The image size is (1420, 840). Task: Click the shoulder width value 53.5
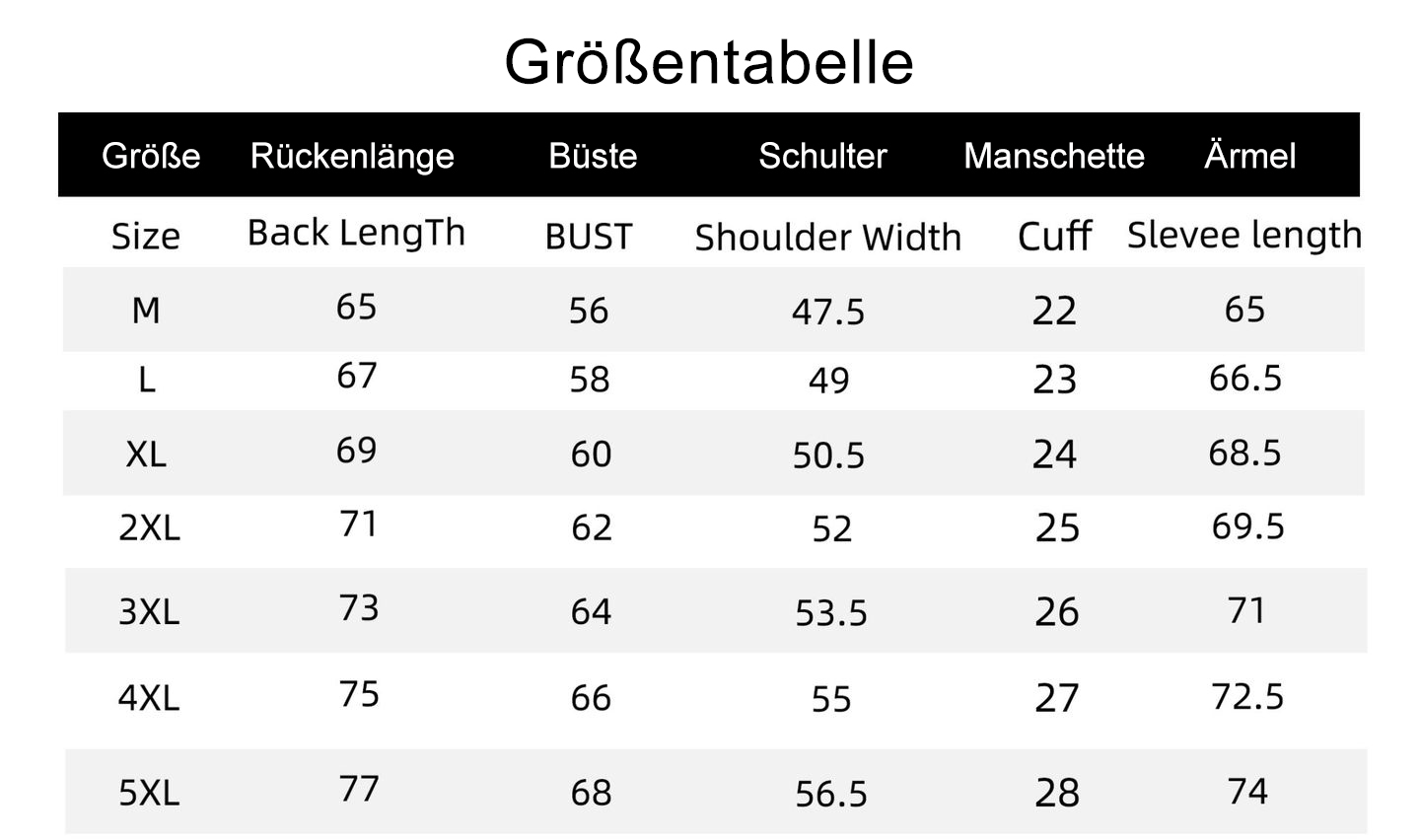(x=831, y=613)
